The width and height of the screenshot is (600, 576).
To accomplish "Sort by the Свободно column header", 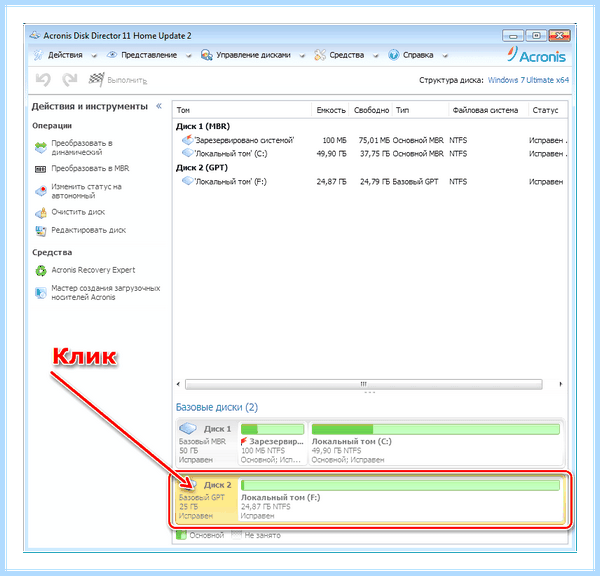I will pos(371,110).
